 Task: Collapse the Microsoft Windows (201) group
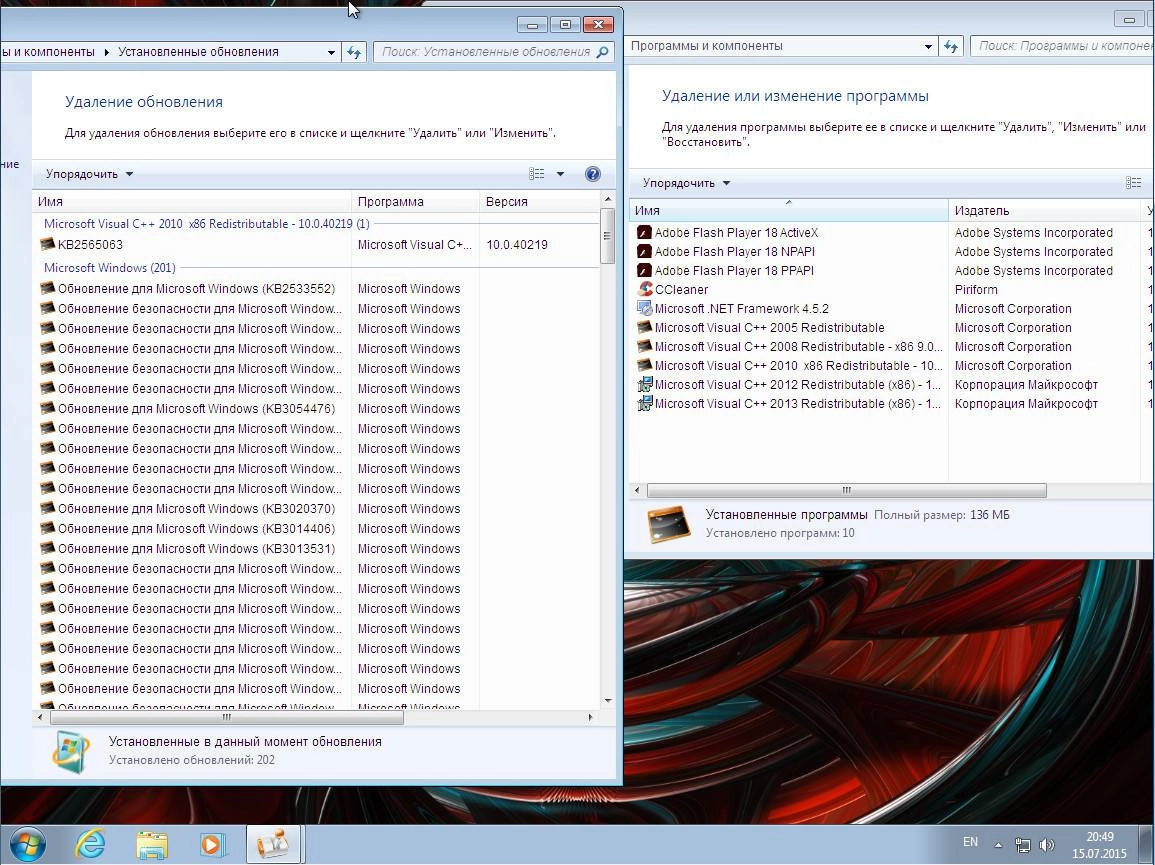tap(109, 268)
